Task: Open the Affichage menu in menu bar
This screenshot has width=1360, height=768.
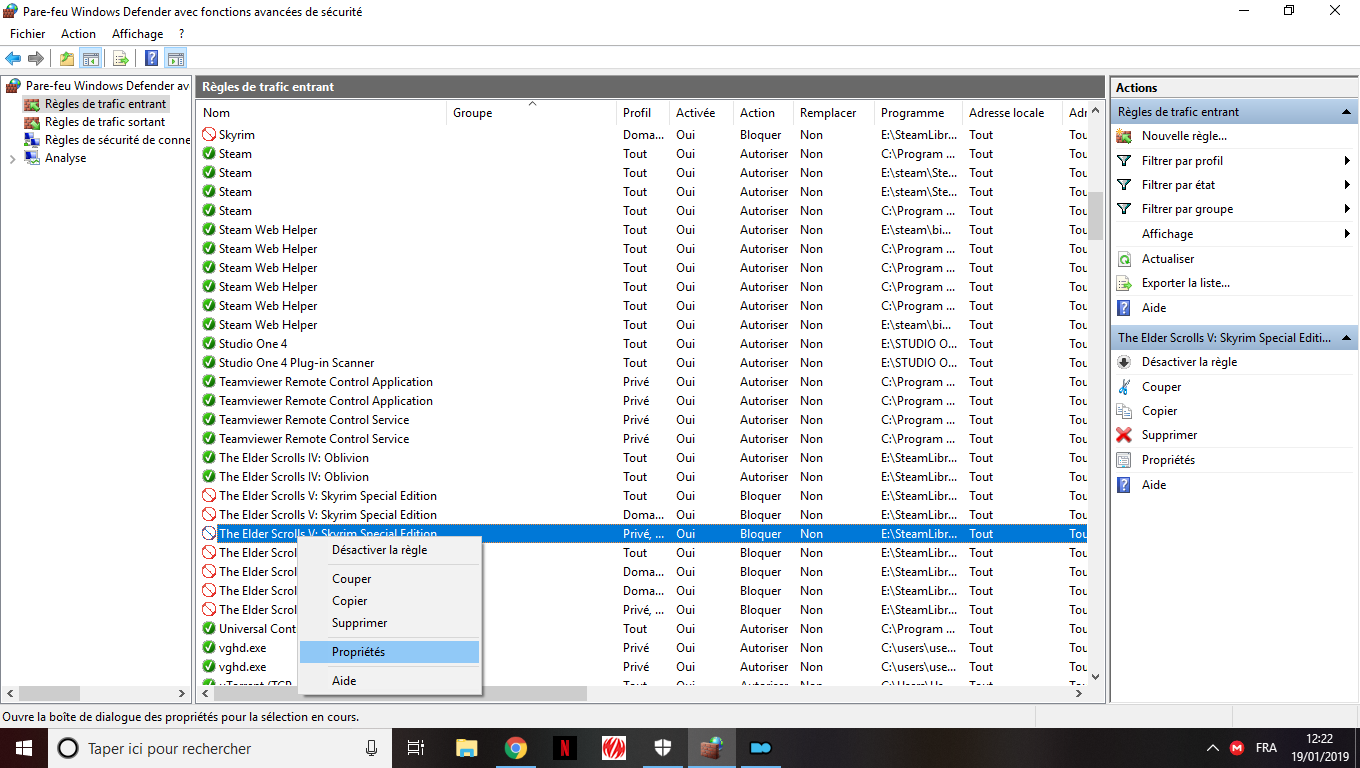Action: pyautogui.click(x=137, y=34)
